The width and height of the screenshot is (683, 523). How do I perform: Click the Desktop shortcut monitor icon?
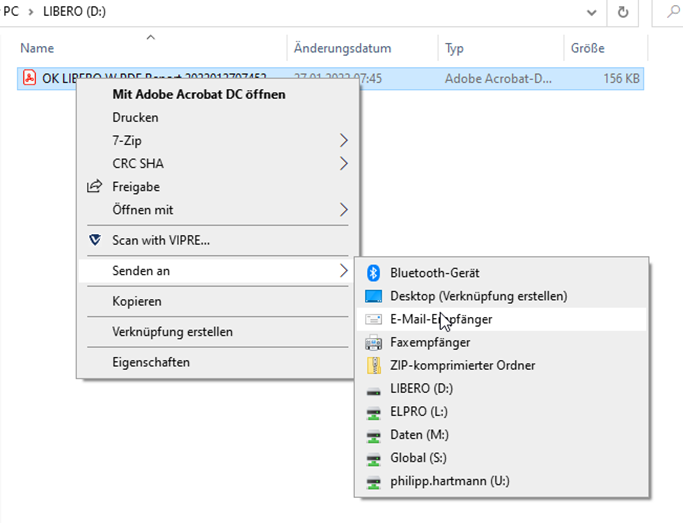[374, 296]
